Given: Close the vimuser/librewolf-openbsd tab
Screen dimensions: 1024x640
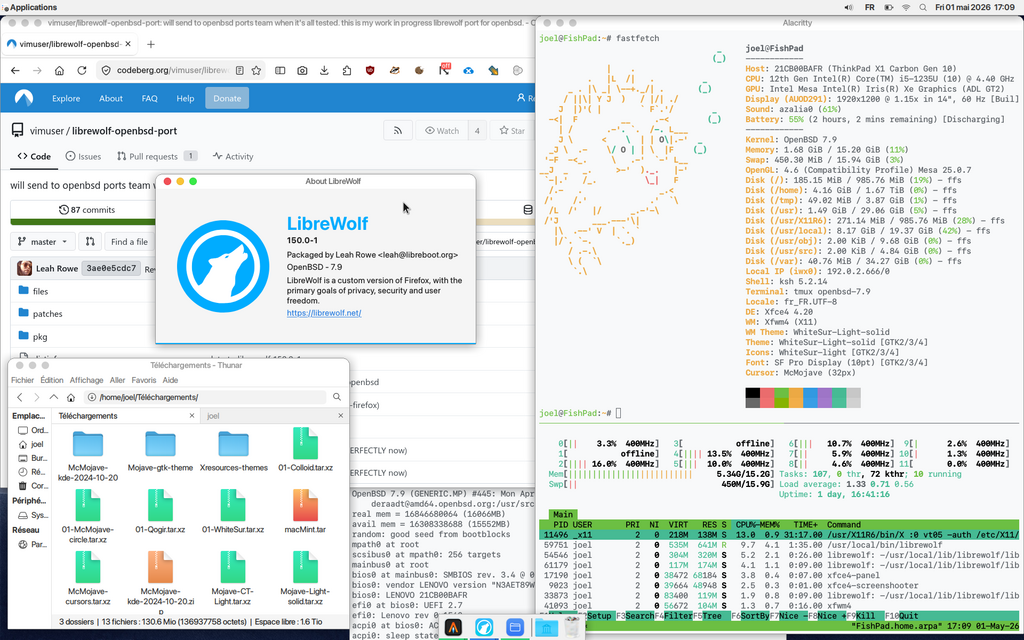Looking at the screenshot, I should (x=128, y=44).
